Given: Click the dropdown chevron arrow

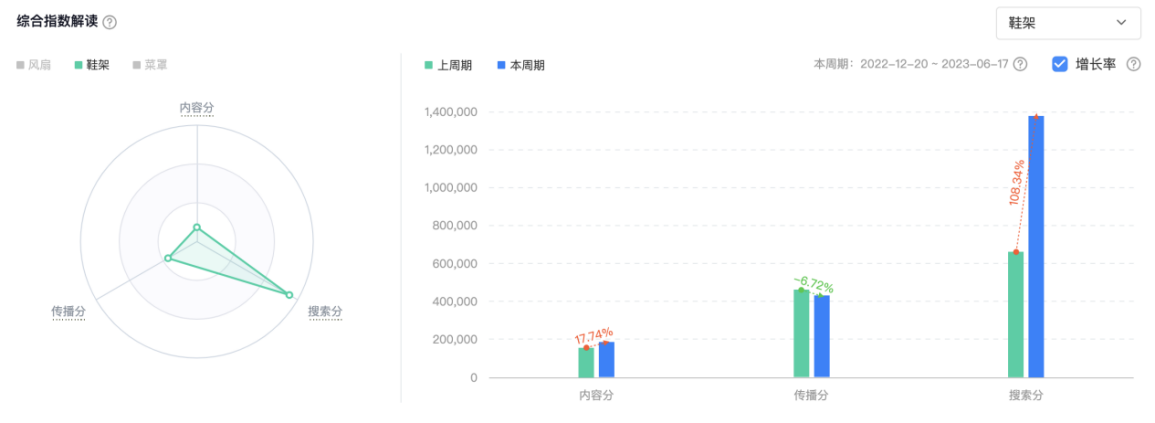Looking at the screenshot, I should click(x=1120, y=23).
